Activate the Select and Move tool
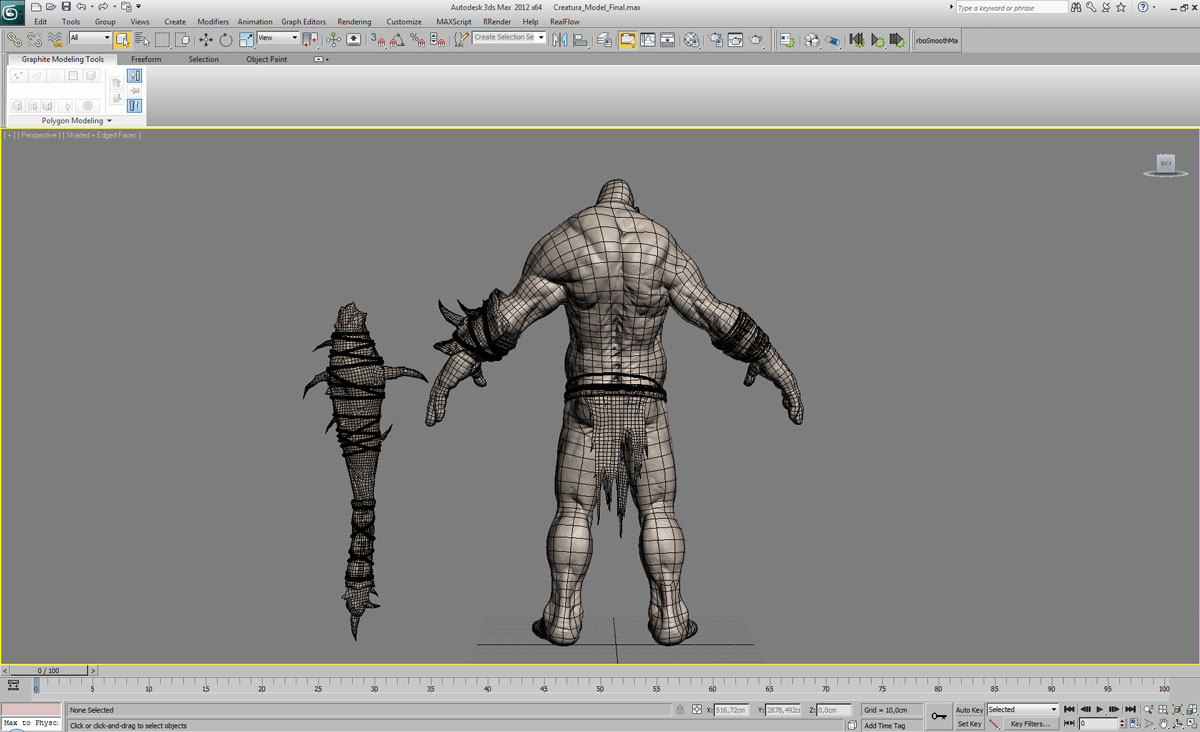The width and height of the screenshot is (1200, 732). (x=206, y=40)
